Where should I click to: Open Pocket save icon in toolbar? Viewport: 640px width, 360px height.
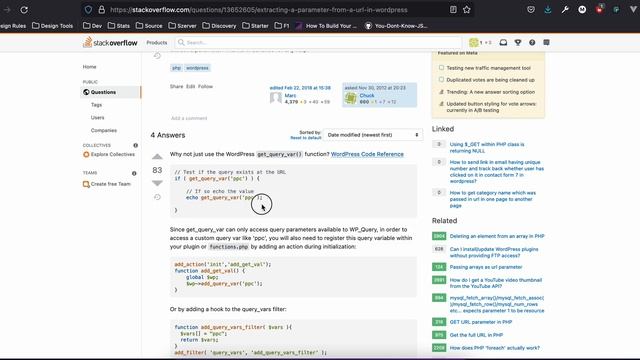[x=531, y=9]
